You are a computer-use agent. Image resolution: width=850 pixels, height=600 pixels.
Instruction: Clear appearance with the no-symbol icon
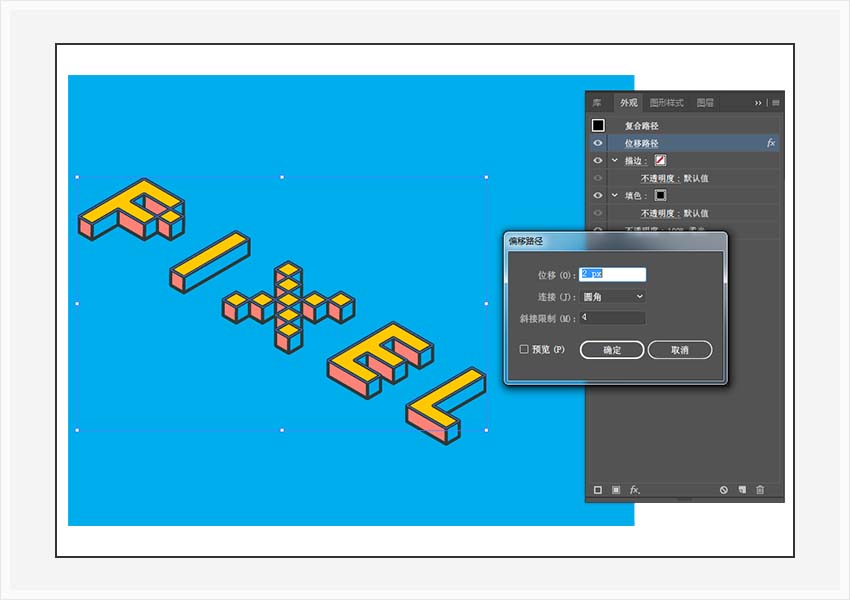point(724,490)
